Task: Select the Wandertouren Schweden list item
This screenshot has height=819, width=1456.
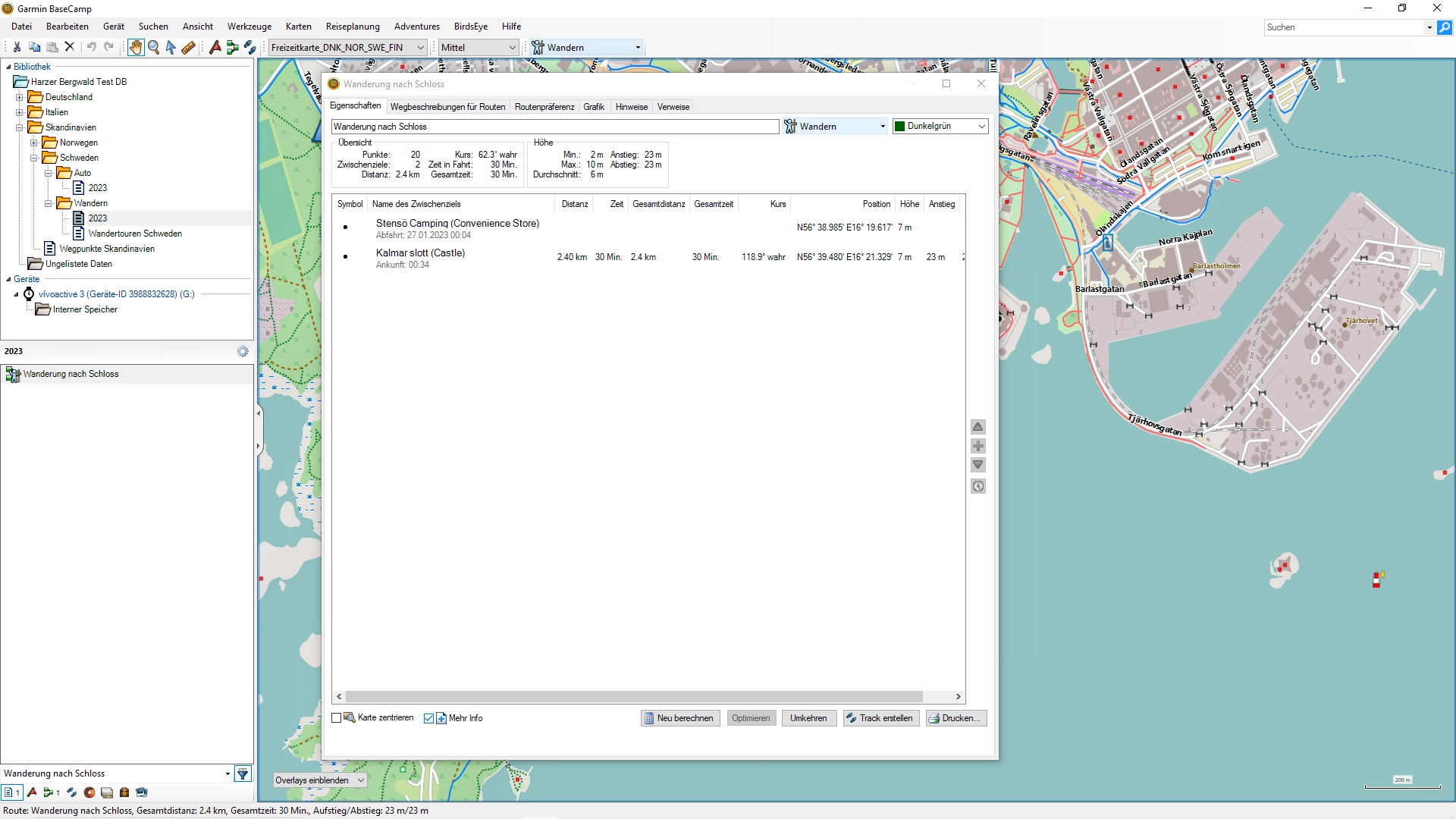Action: (134, 234)
